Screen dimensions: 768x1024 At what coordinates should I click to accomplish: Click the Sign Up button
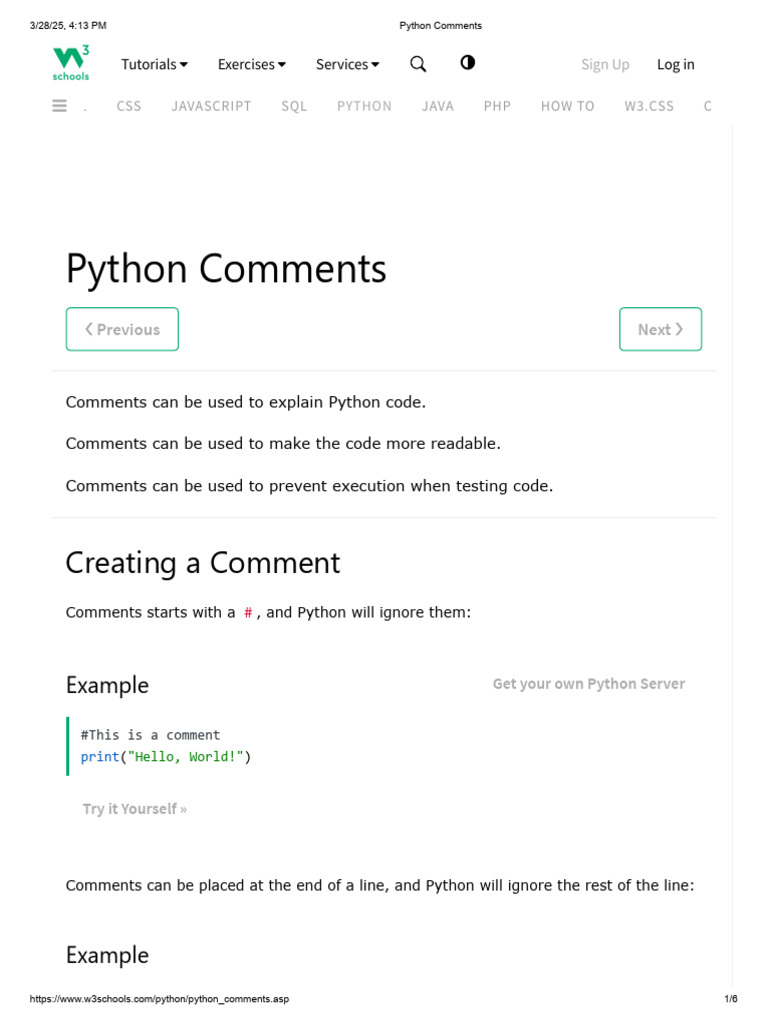point(605,64)
